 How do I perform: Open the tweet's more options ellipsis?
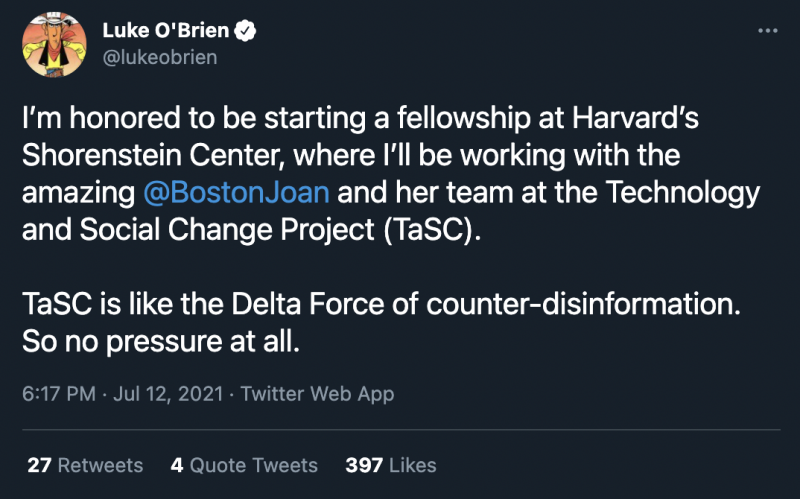coord(767,31)
